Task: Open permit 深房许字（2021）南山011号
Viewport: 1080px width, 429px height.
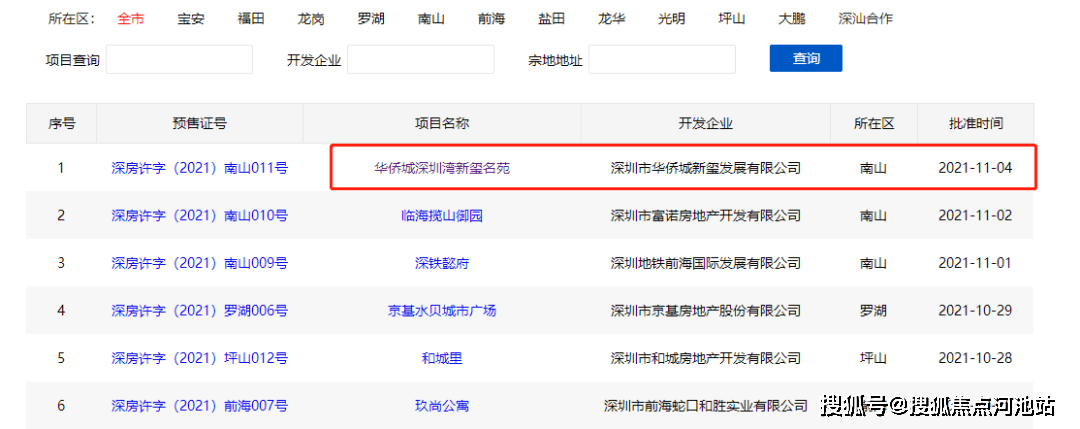Action: [199, 168]
